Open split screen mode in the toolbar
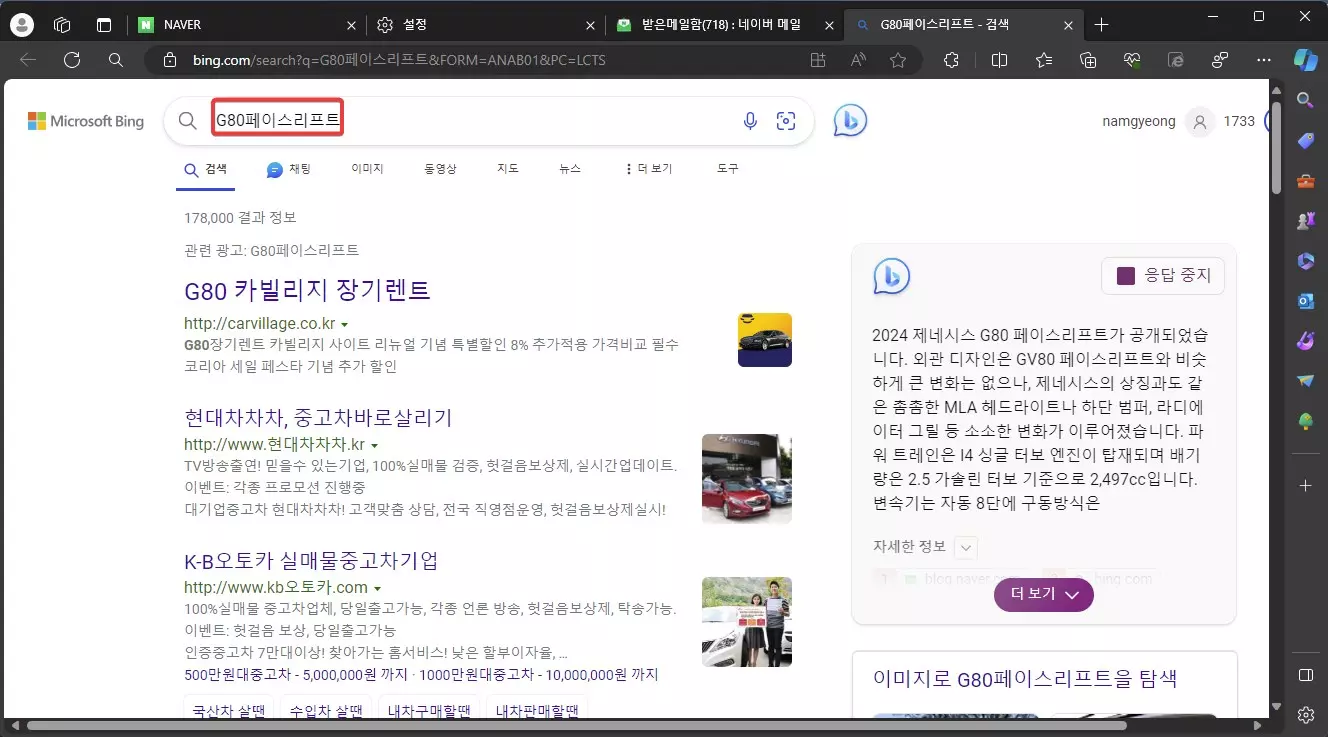The width and height of the screenshot is (1328, 737). pos(999,60)
